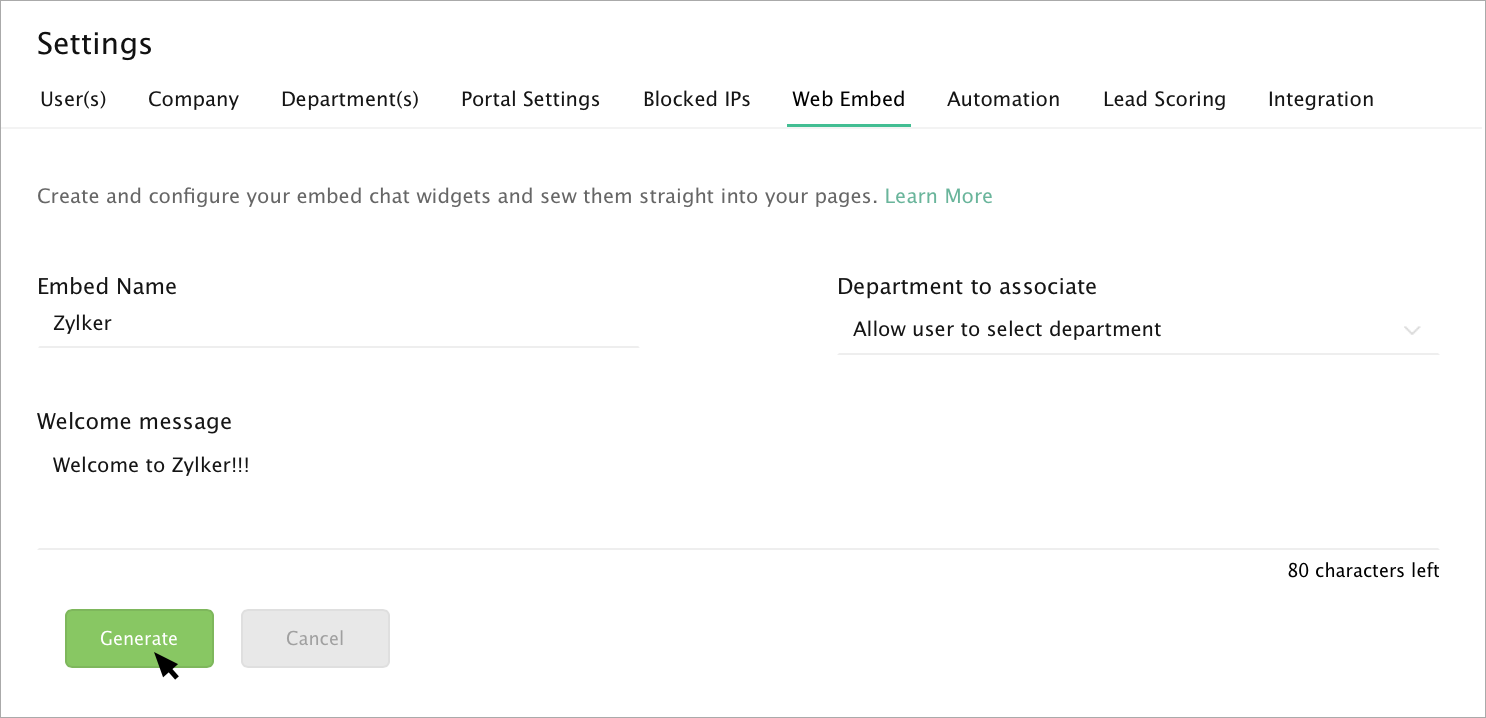Click the 'Welcome to Zylker!!!' message text
The image size is (1486, 718).
150,465
